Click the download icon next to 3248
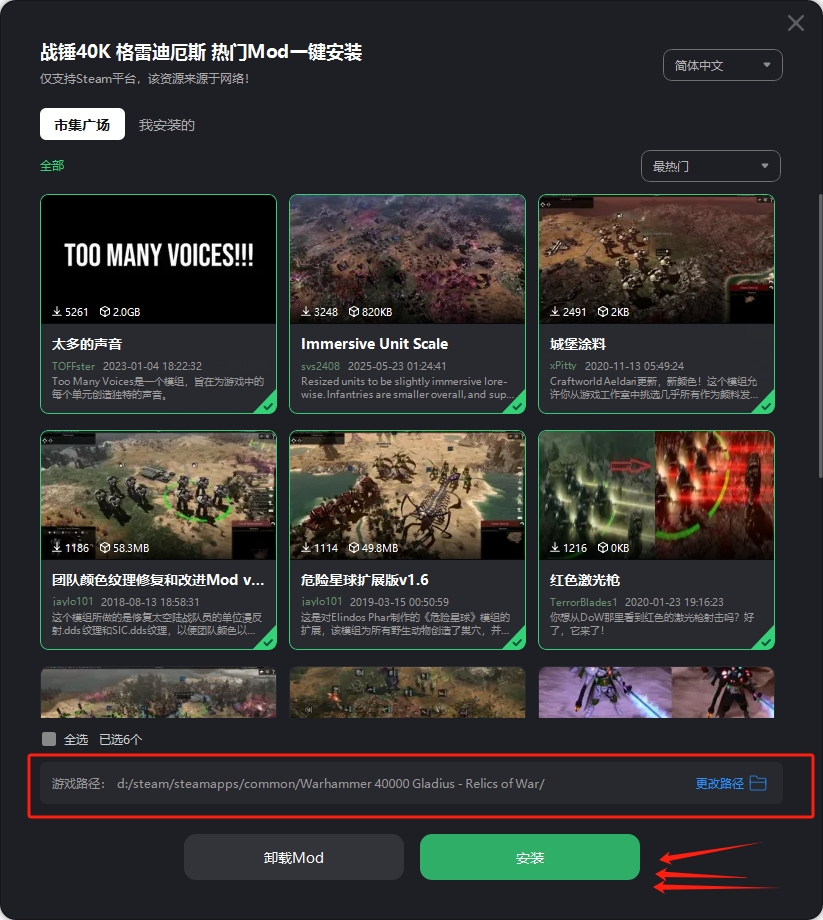This screenshot has height=920, width=823. 306,312
